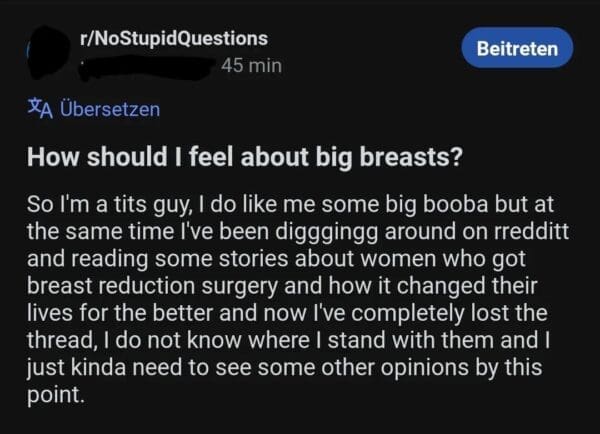
Task: Click the redacted username beside the timestamp
Action: [x=150, y=65]
